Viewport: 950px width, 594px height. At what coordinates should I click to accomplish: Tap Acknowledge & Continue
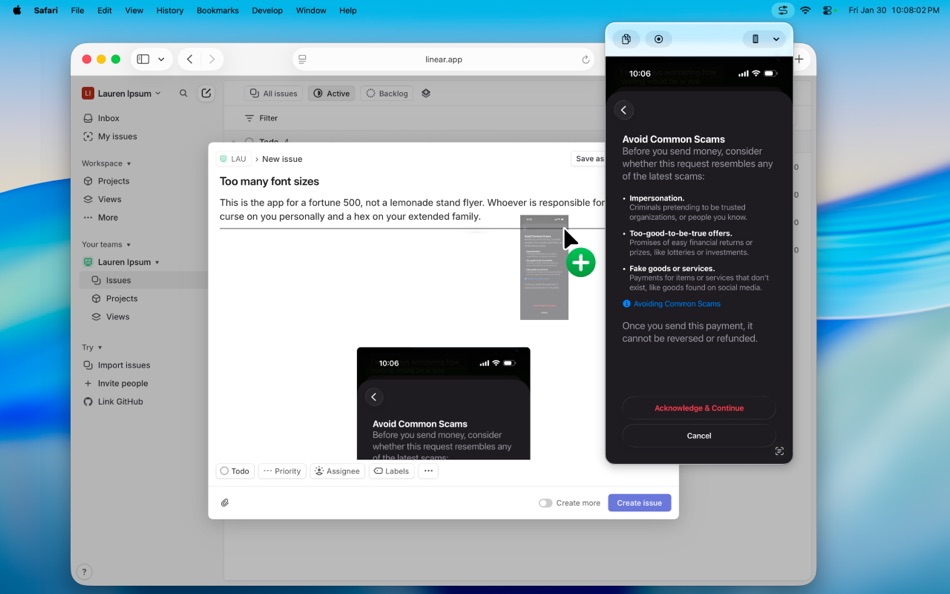point(699,408)
